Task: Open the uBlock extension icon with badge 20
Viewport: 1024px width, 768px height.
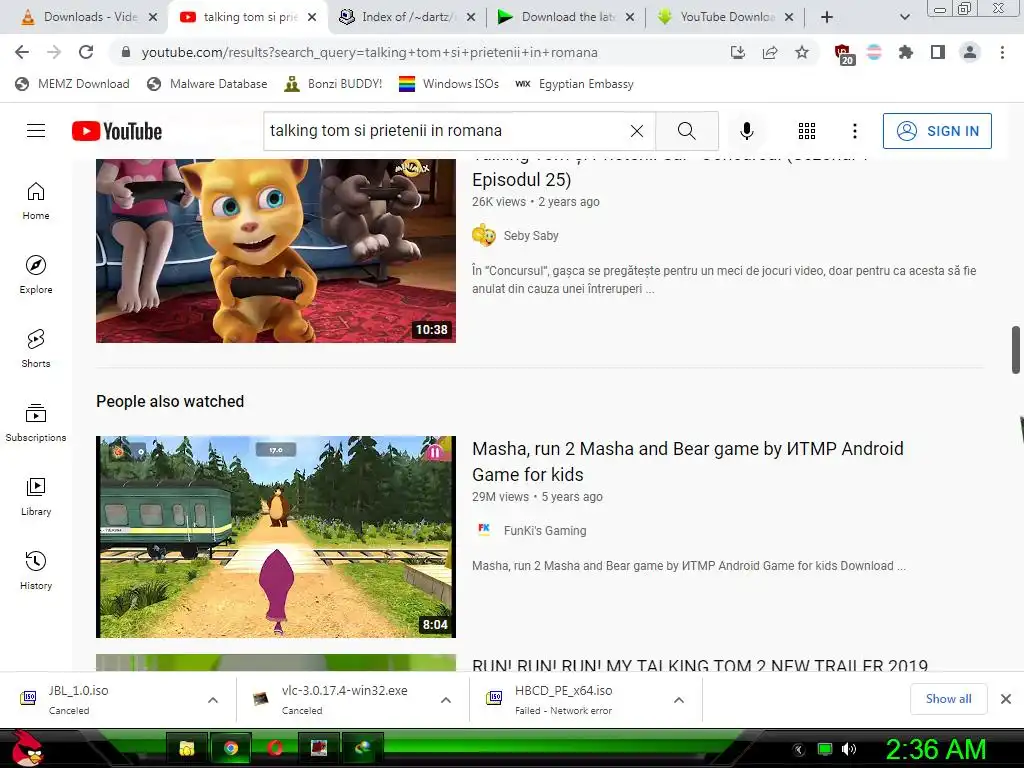Action: [843, 54]
